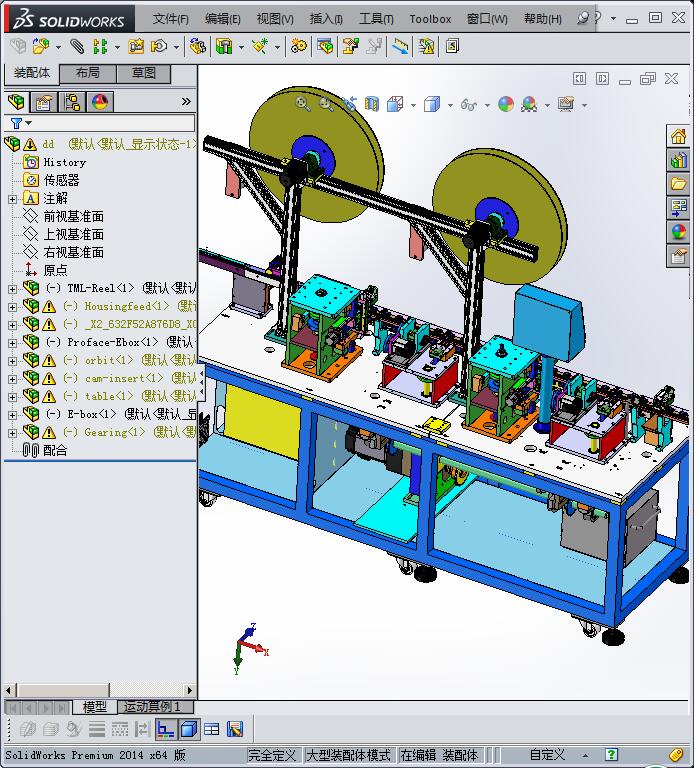Open the PropertyManager panel tab
Screen dimensions: 694x768
[44, 102]
